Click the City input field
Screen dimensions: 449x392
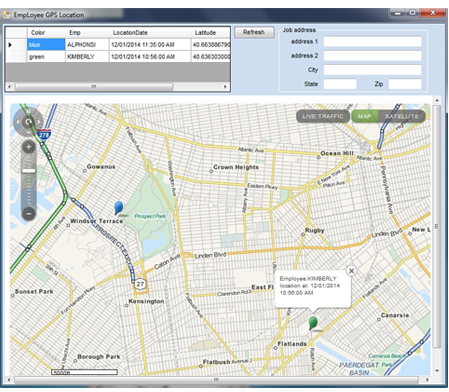click(372, 70)
